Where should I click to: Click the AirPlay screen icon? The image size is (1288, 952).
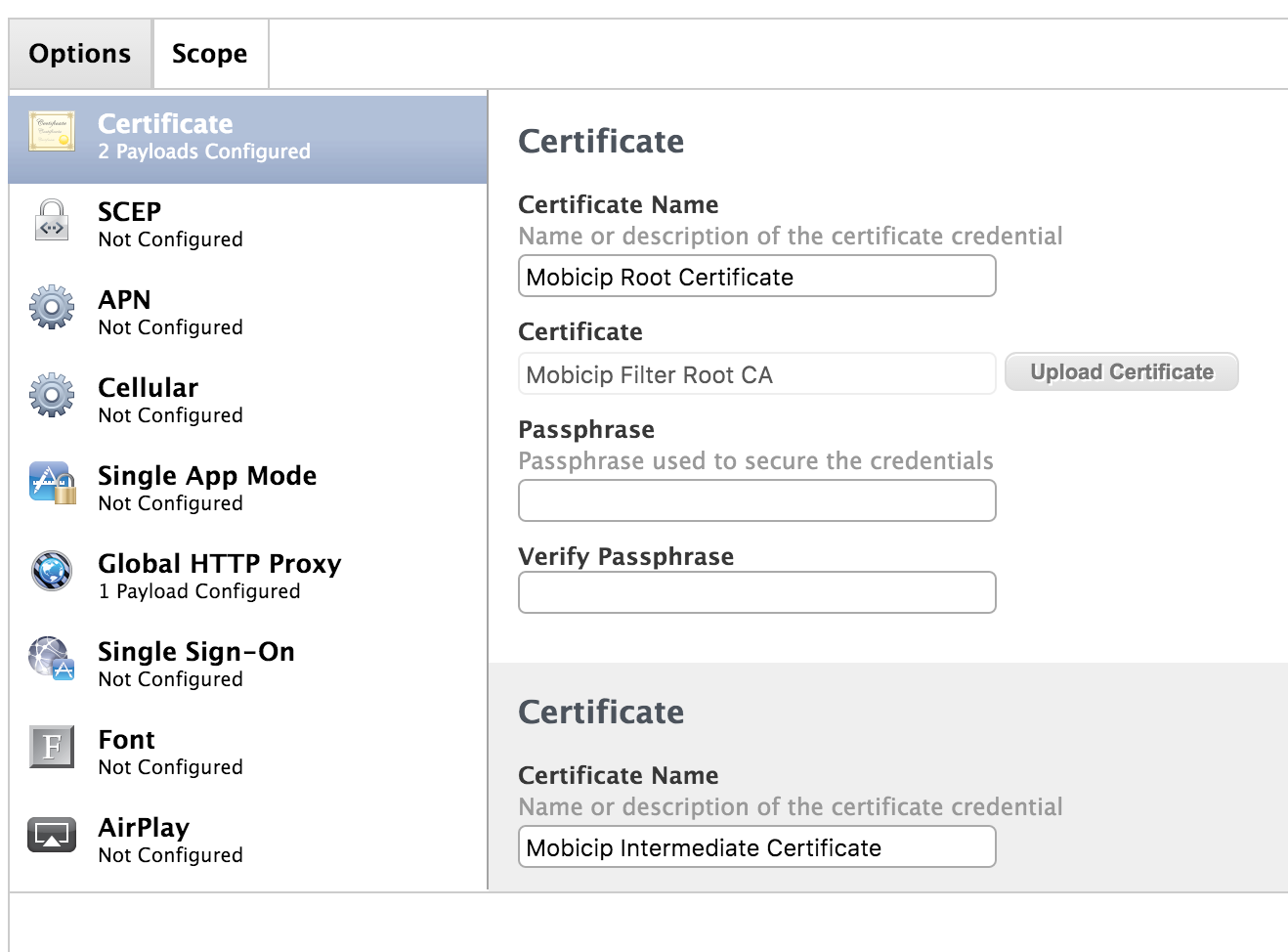(x=52, y=835)
